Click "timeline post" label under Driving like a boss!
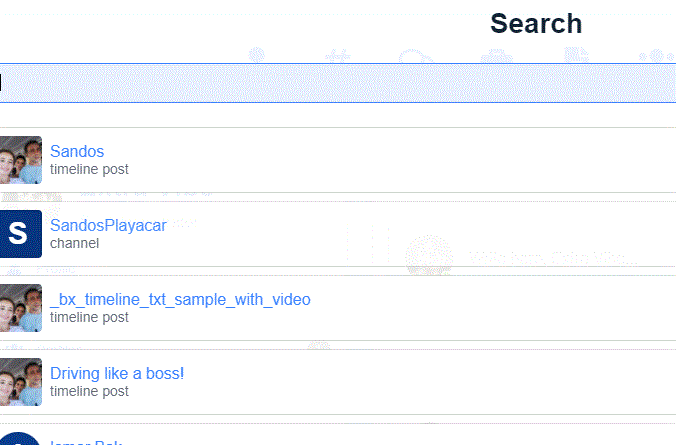This screenshot has width=676, height=445. point(89,391)
